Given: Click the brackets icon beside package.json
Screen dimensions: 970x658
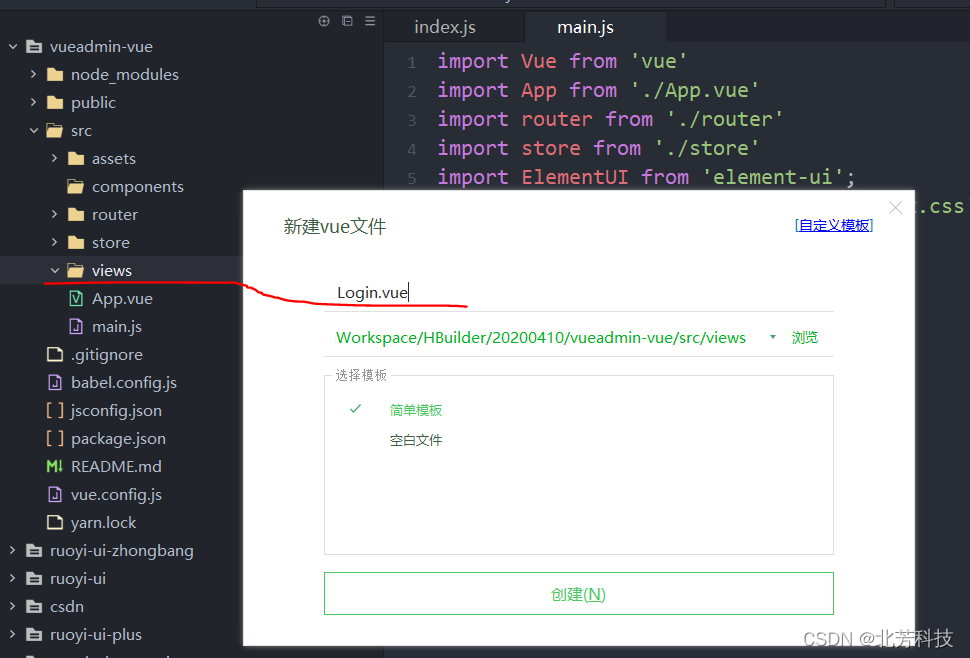Looking at the screenshot, I should (55, 438).
